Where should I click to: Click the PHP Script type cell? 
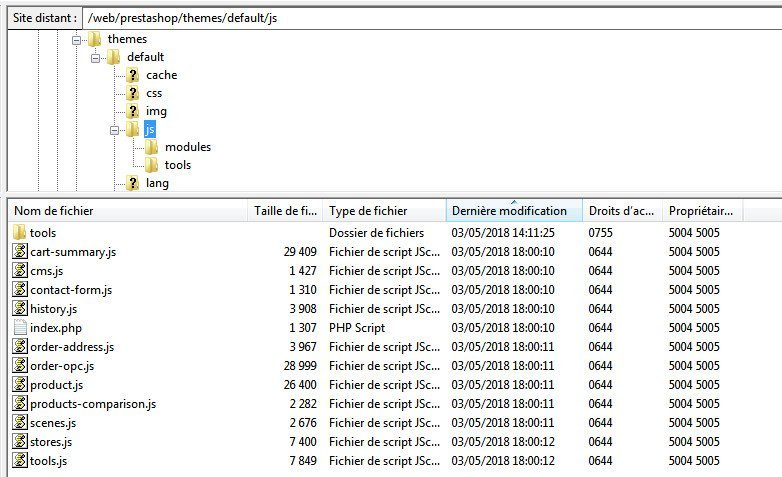[357, 328]
